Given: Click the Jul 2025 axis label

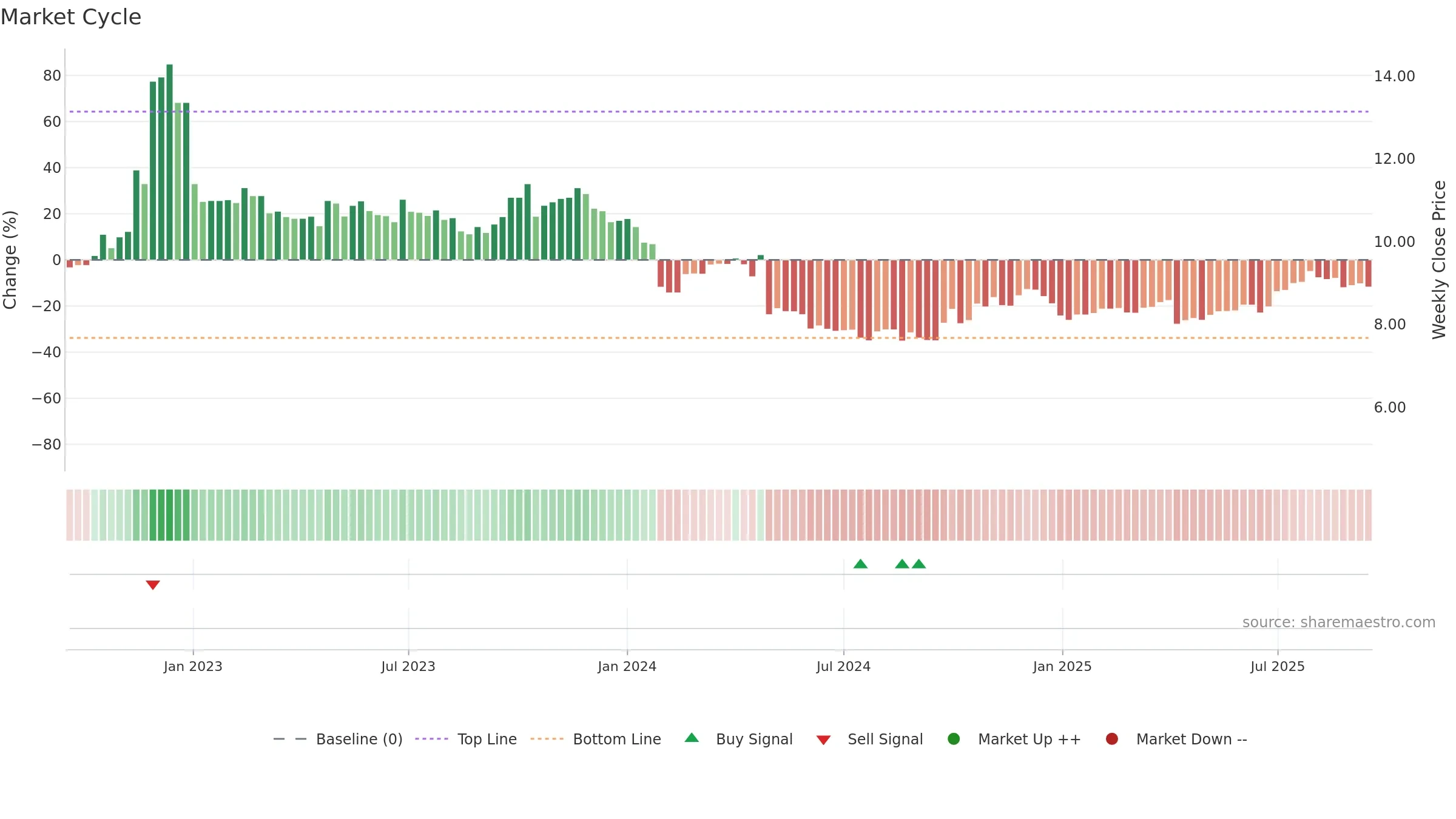Looking at the screenshot, I should coord(1278,666).
